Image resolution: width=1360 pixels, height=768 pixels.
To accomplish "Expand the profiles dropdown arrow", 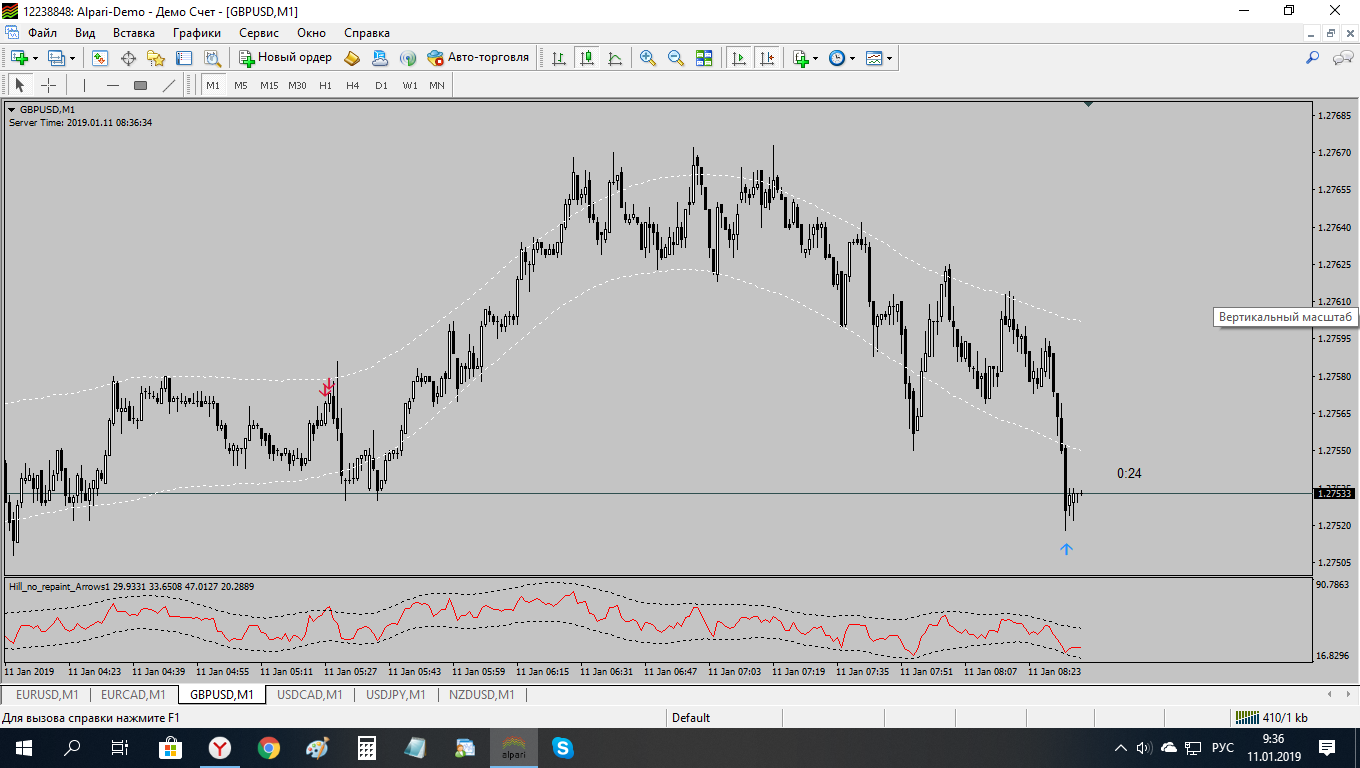I will [x=72, y=58].
